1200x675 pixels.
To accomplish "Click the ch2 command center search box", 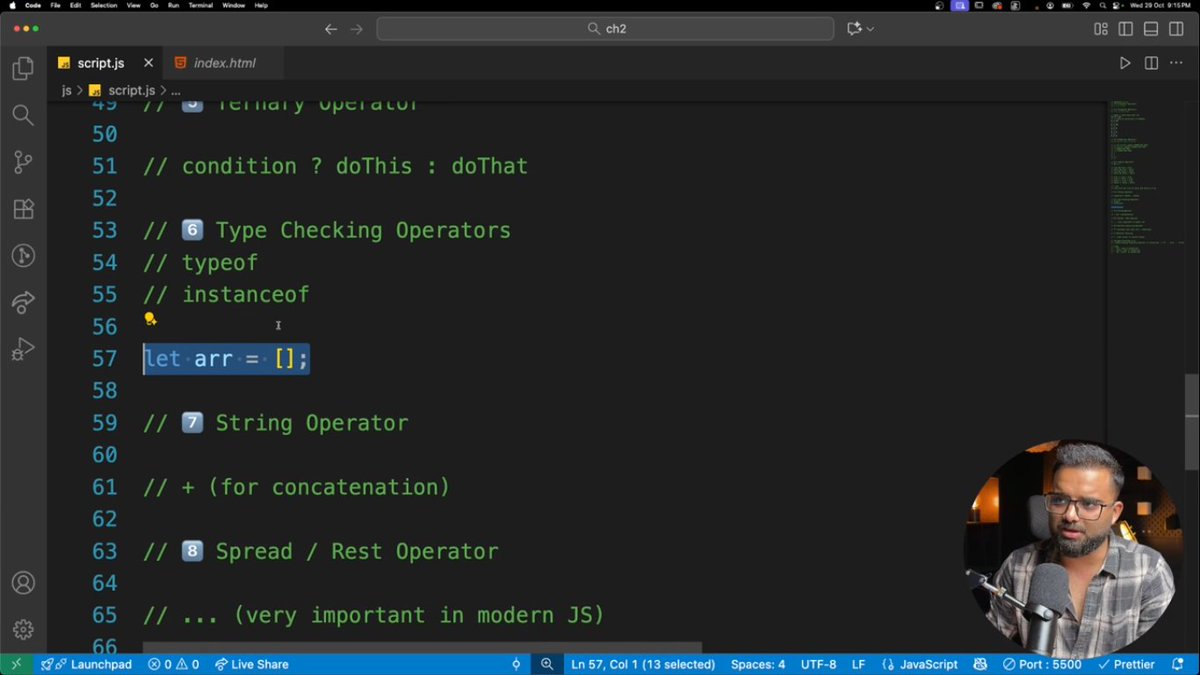I will point(605,29).
